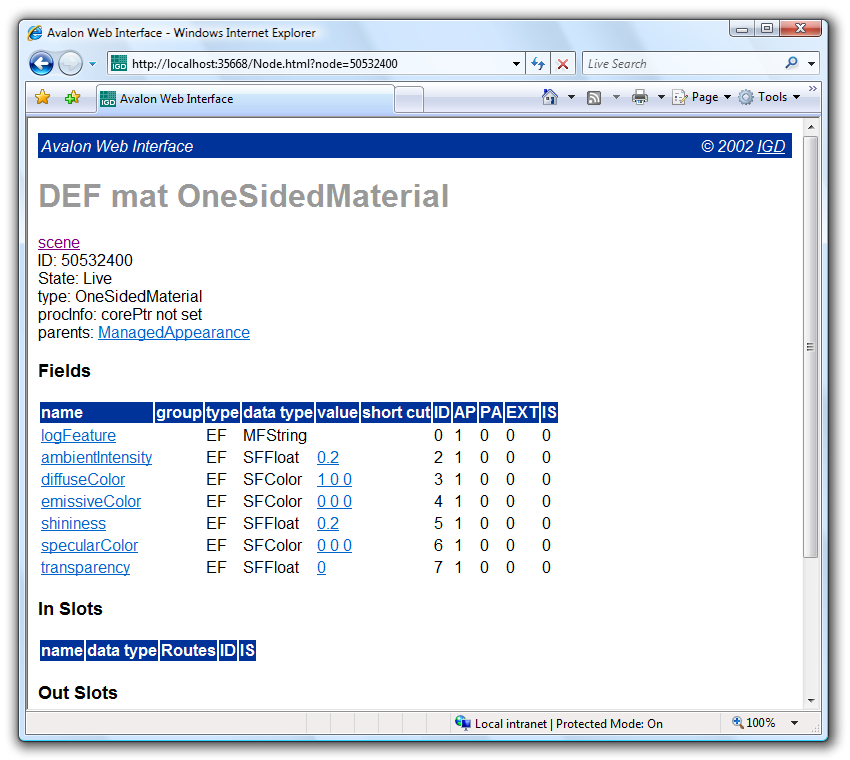Click the 100% zoom level button
The height and width of the screenshot is (760, 850).
(754, 723)
